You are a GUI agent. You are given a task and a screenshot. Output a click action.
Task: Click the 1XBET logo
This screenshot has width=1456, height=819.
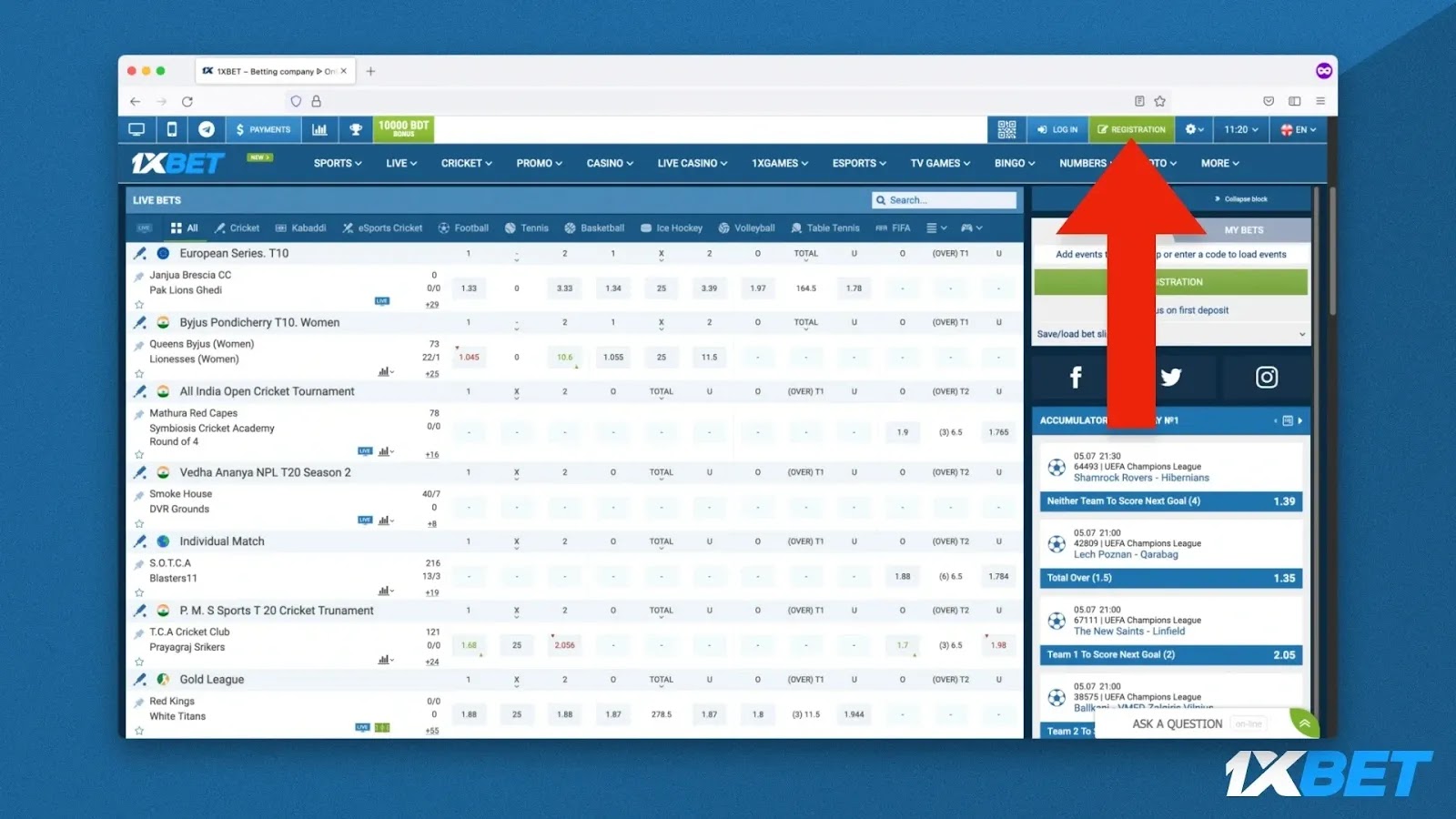[x=177, y=163]
